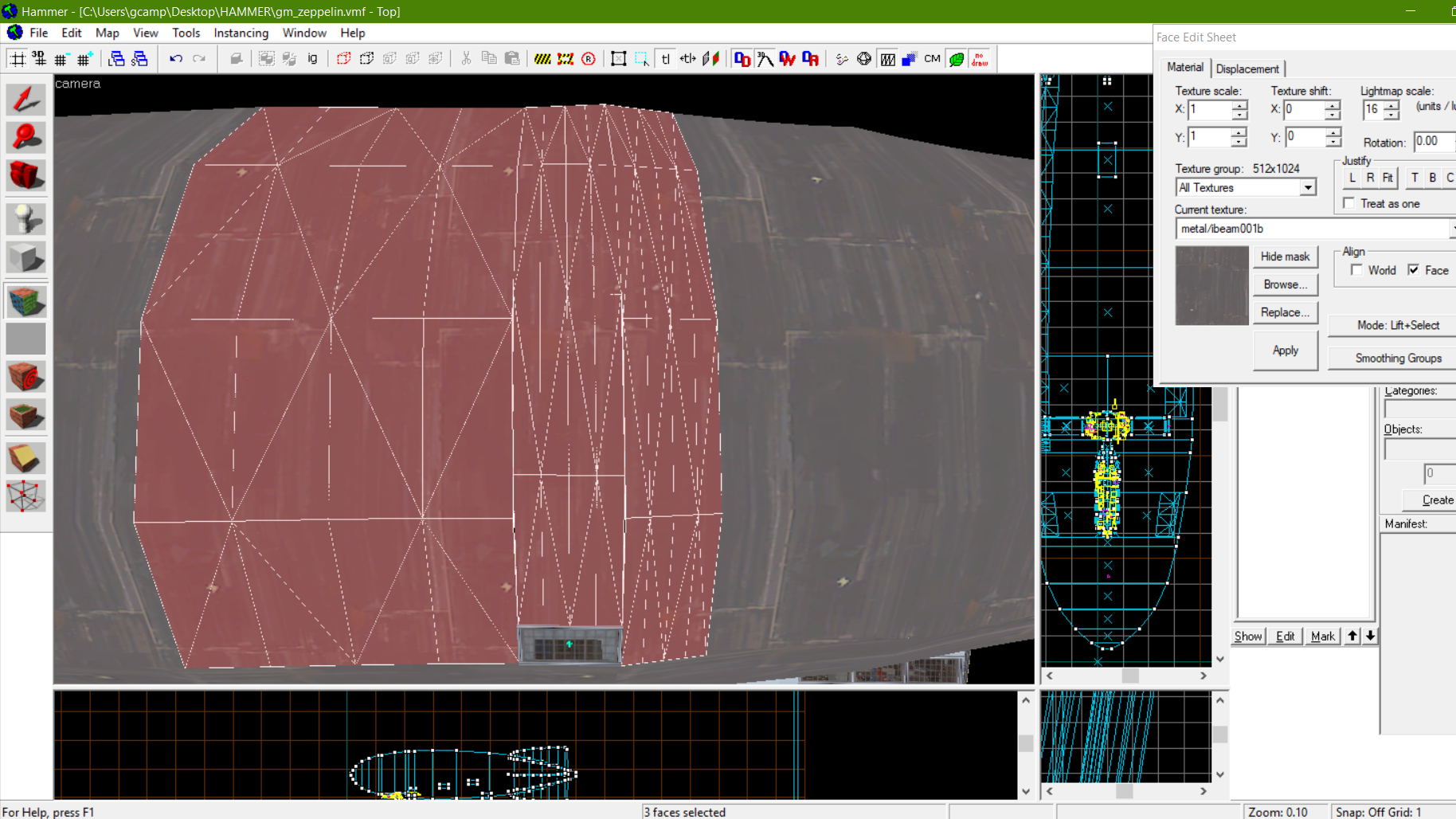Open the File menu

click(38, 33)
